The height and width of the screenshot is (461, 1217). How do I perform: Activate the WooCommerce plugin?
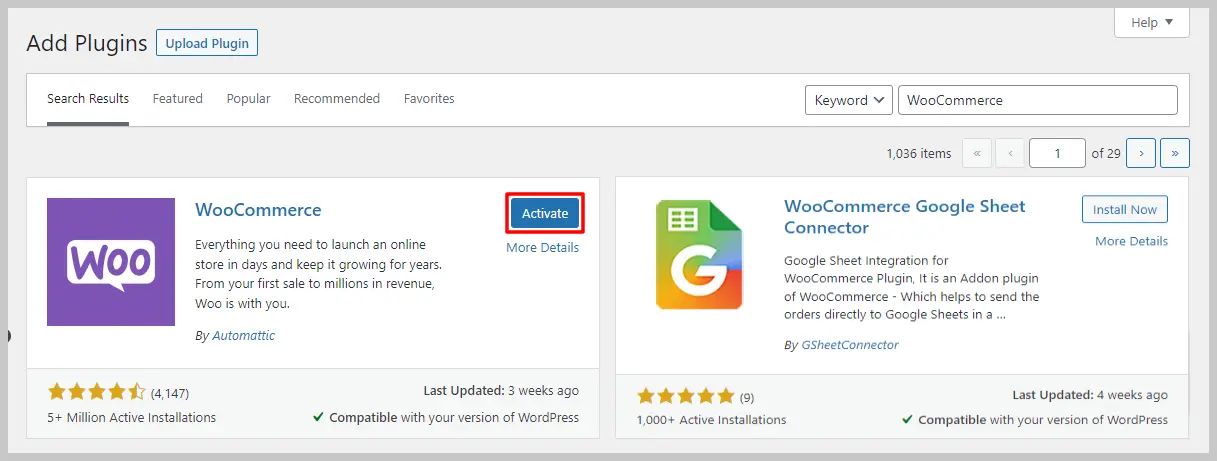544,213
